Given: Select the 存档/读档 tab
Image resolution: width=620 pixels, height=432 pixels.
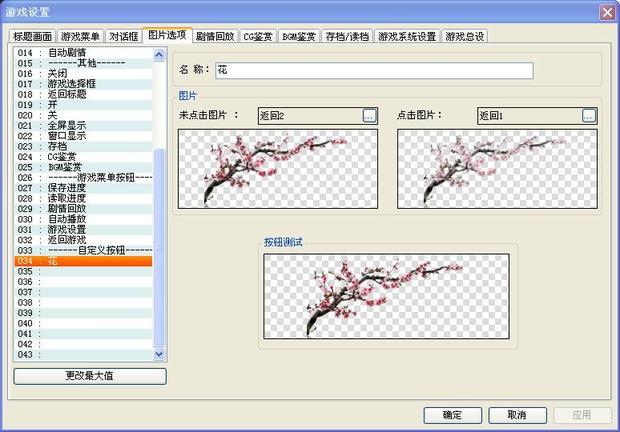Looking at the screenshot, I should coord(347,36).
